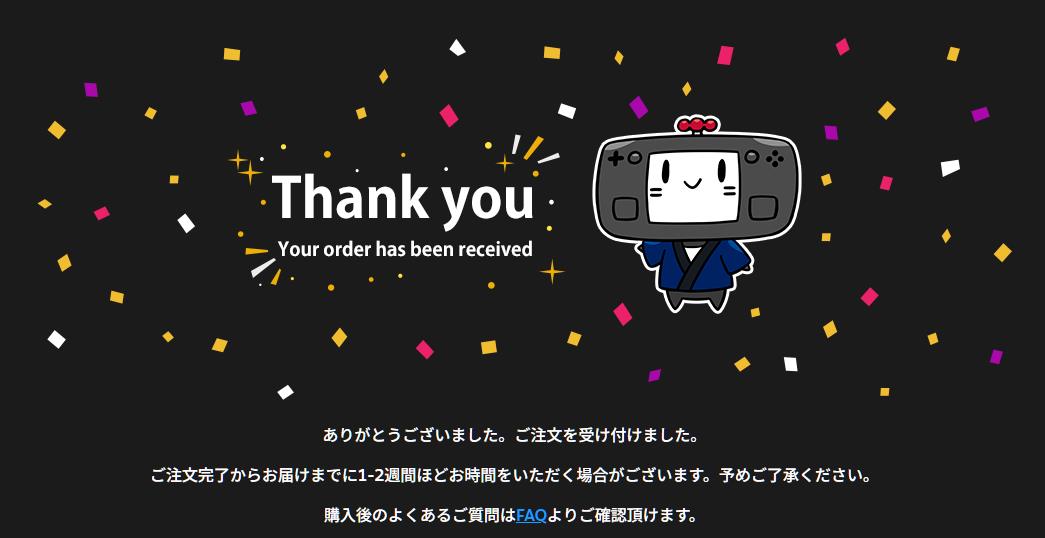Click gold sparkle star below "received"
Screen dimensions: 1045x538
tap(552, 271)
